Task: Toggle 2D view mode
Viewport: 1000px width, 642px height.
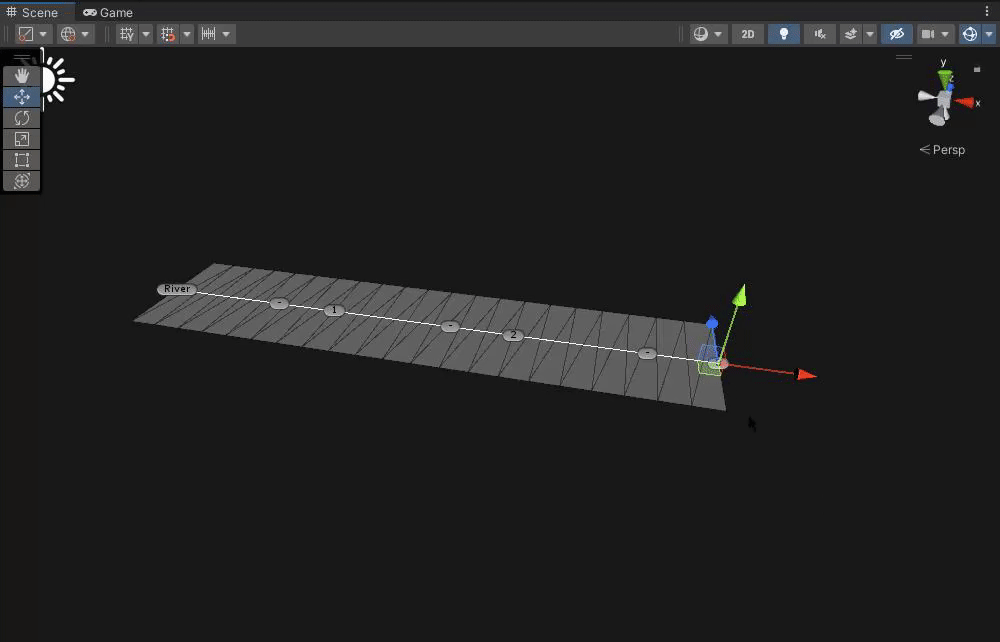Action: pyautogui.click(x=747, y=34)
